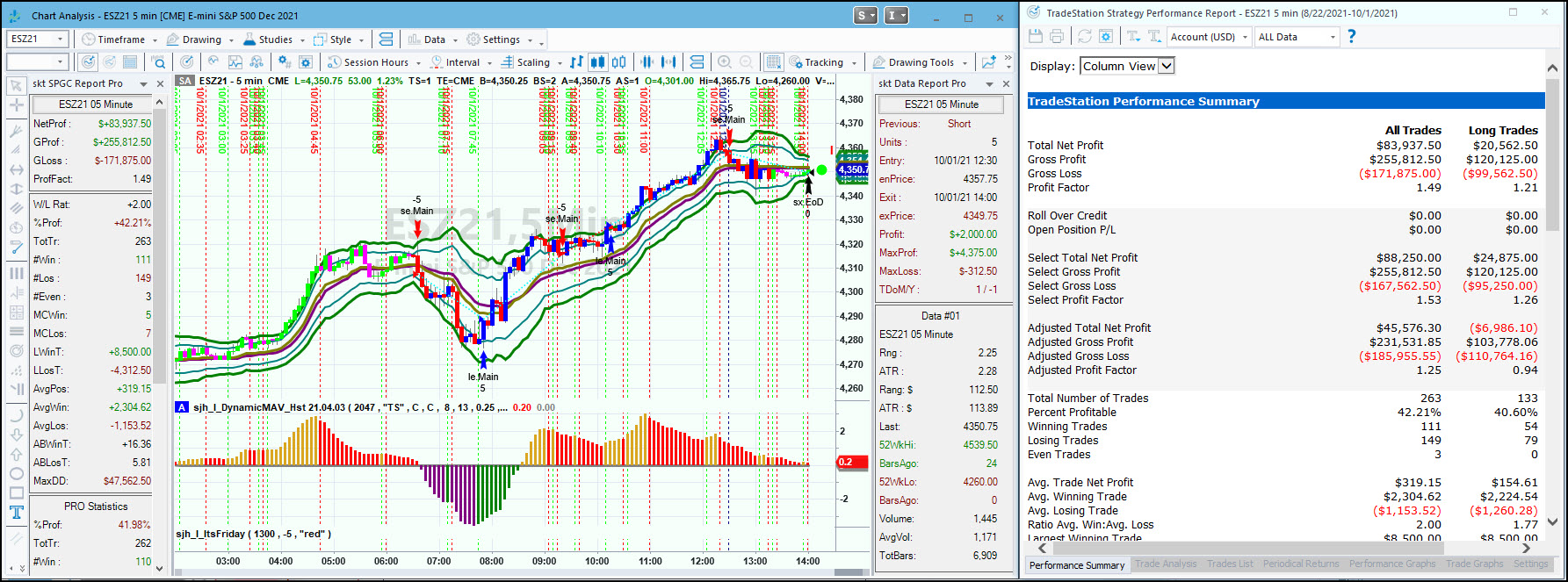Switch to the Trade Analysis tab

(x=1166, y=564)
